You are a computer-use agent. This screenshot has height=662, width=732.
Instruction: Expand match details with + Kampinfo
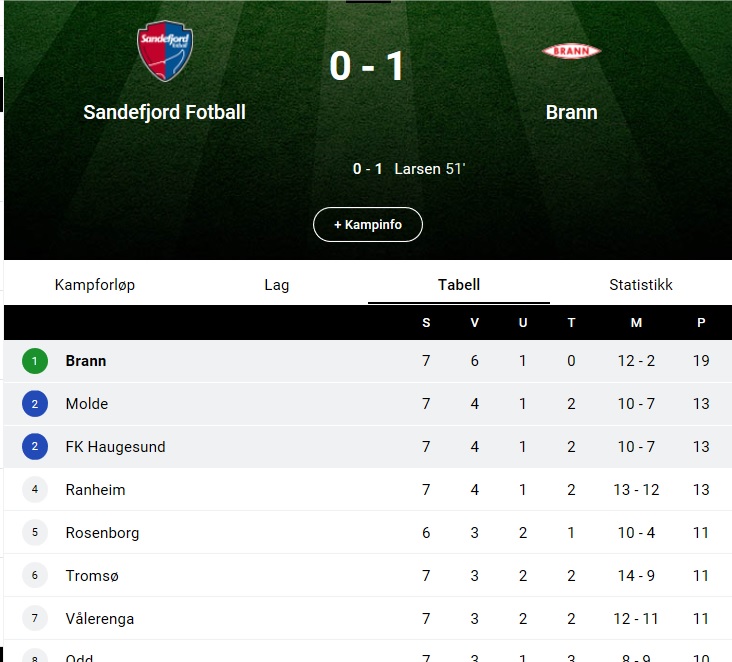click(x=368, y=225)
